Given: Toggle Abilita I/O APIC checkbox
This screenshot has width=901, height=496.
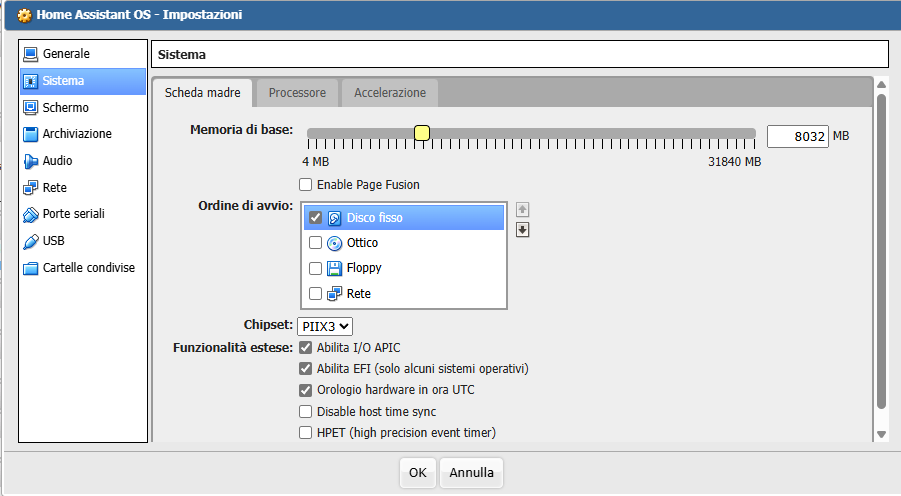Looking at the screenshot, I should 306,348.
